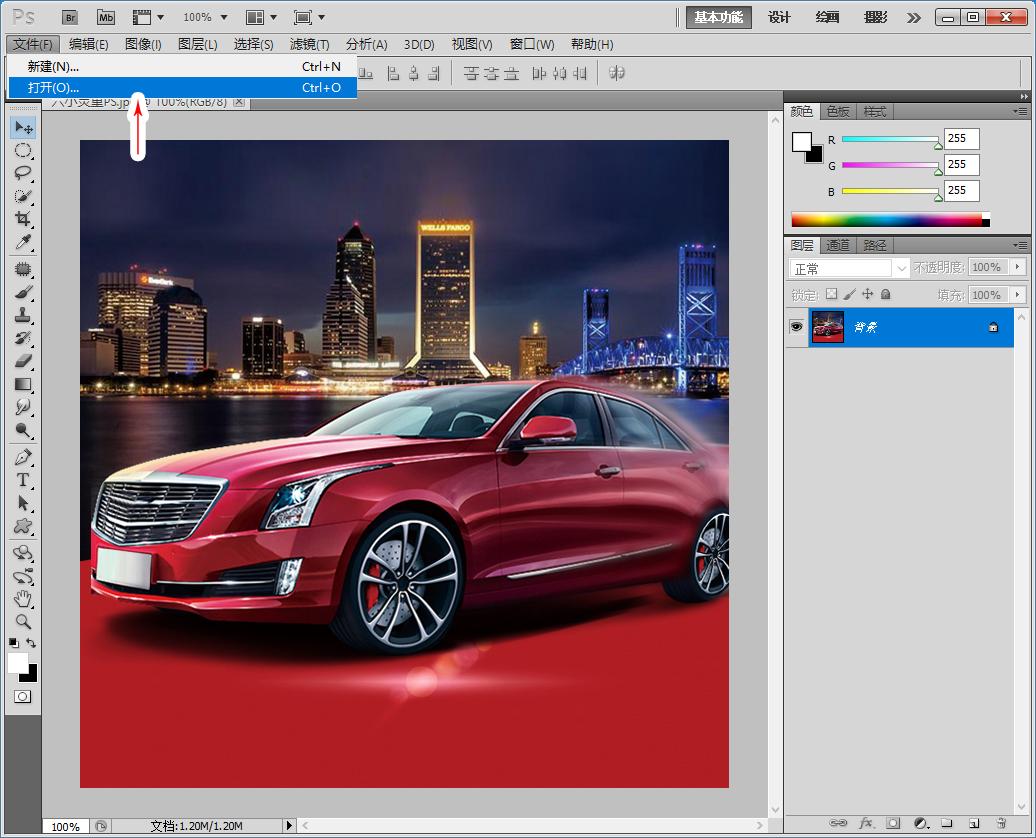The image size is (1036, 838).
Task: Select the Custom Shape tool
Action: [23, 527]
